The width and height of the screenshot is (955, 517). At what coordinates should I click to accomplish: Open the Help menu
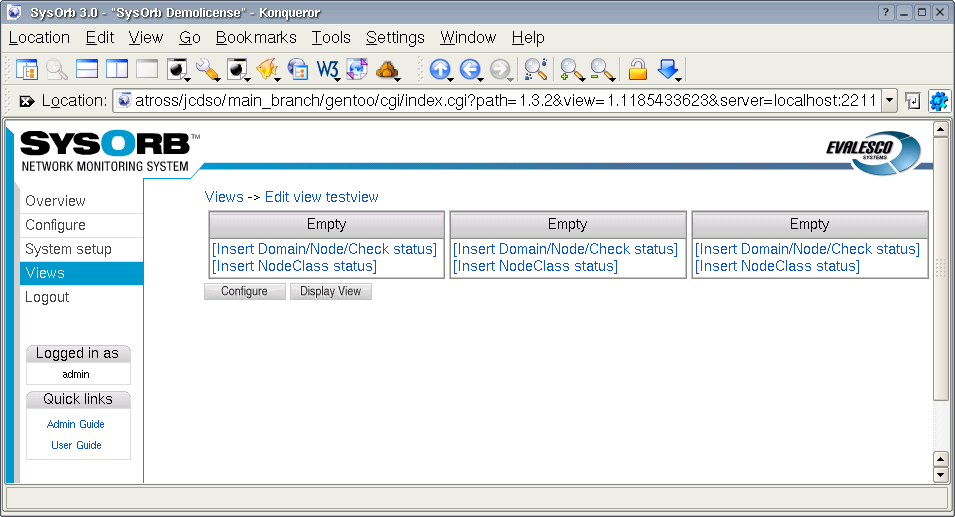[527, 38]
